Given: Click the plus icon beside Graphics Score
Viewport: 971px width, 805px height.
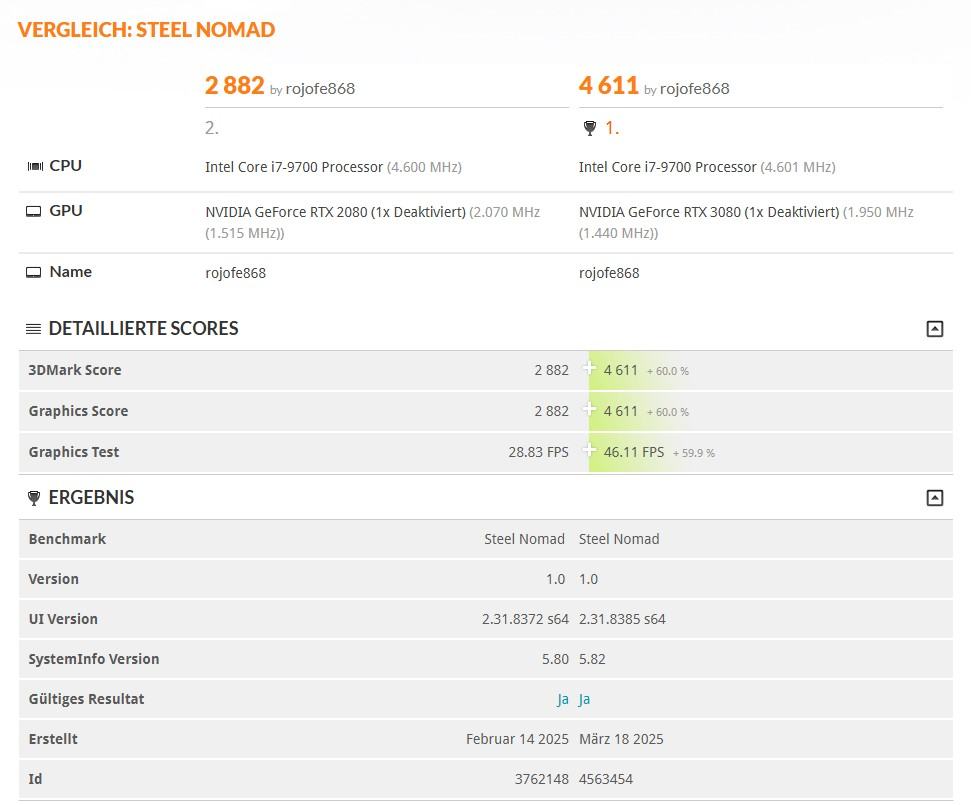Looking at the screenshot, I should point(590,409).
